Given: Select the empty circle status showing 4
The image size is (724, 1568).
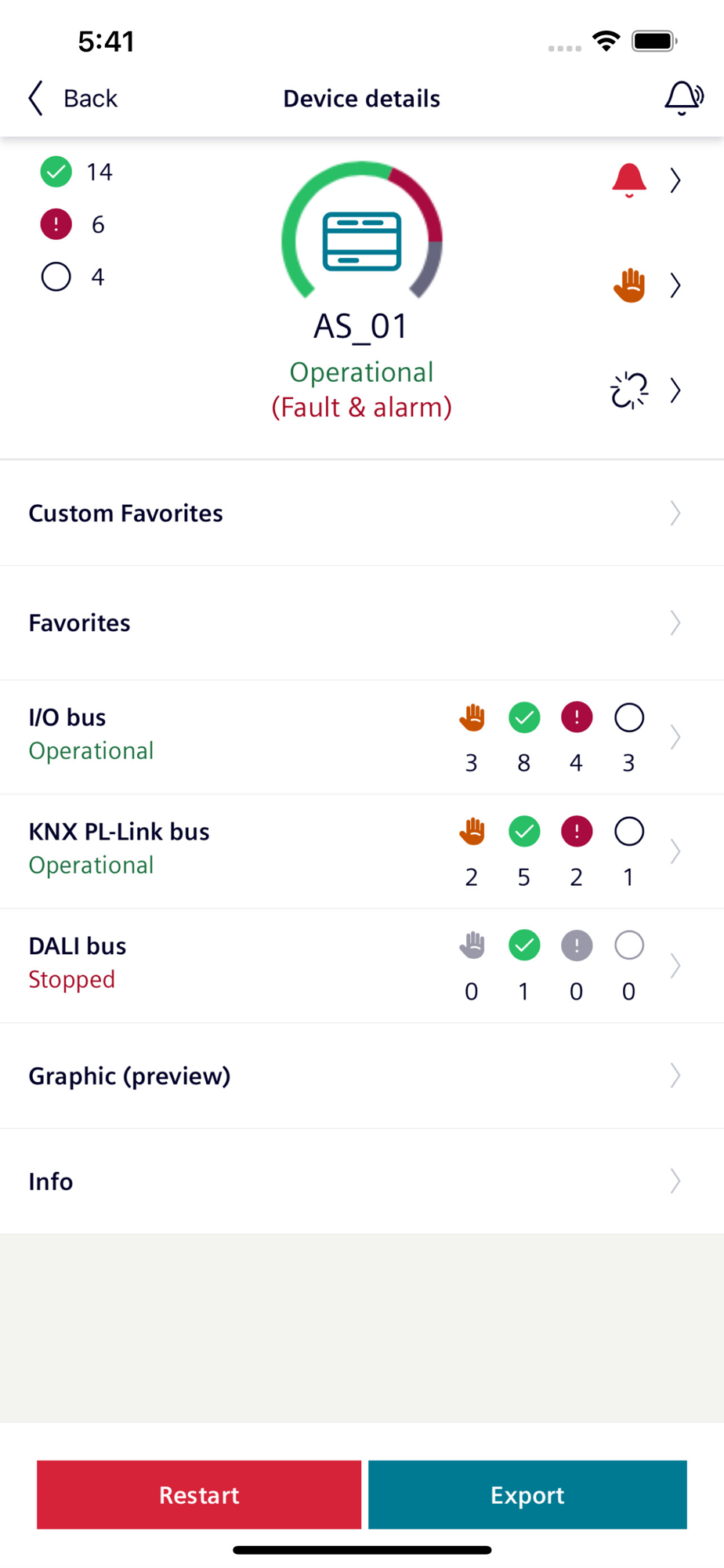Looking at the screenshot, I should tap(56, 277).
